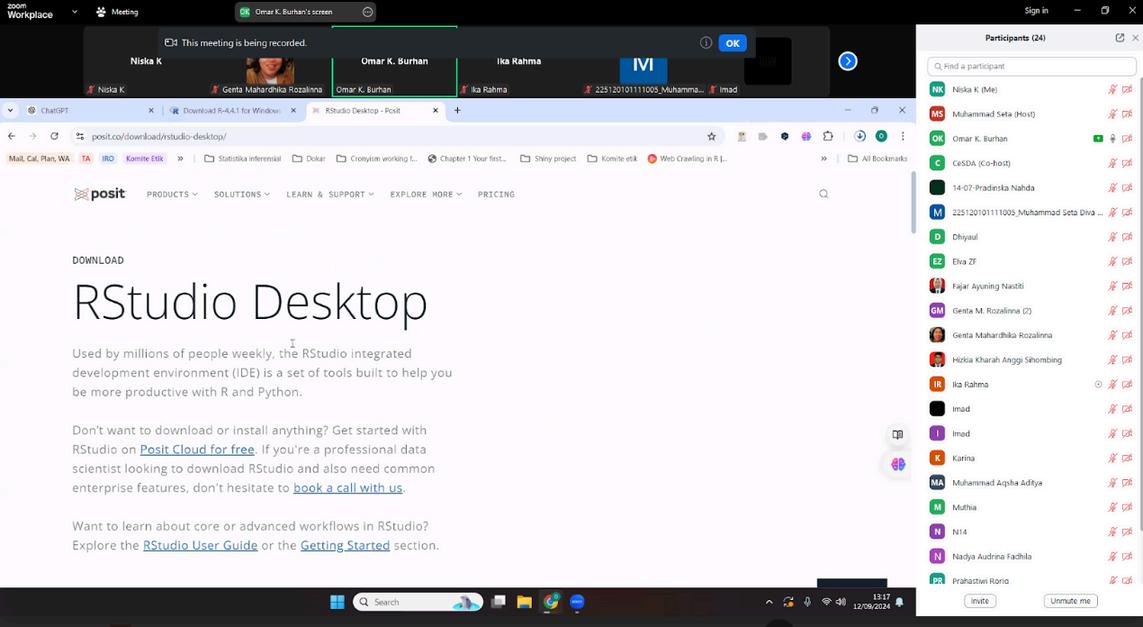Viewport: 1143px width, 627px height.
Task: Click the reading mode side icon on the page
Action: click(897, 435)
